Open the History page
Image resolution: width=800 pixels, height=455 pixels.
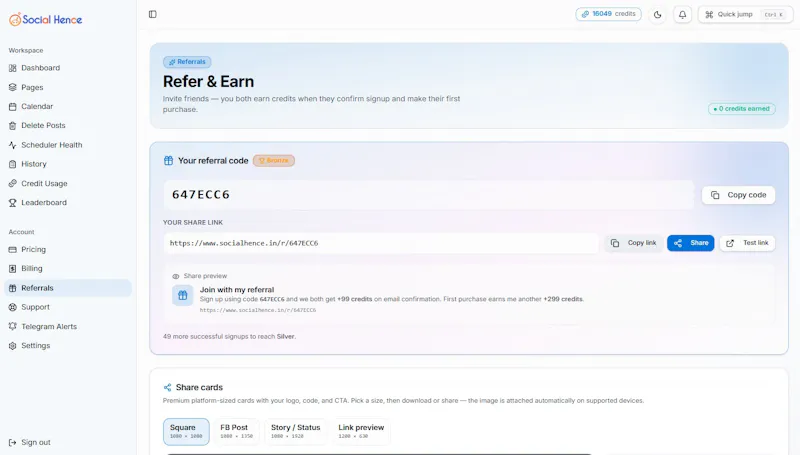(68, 164)
